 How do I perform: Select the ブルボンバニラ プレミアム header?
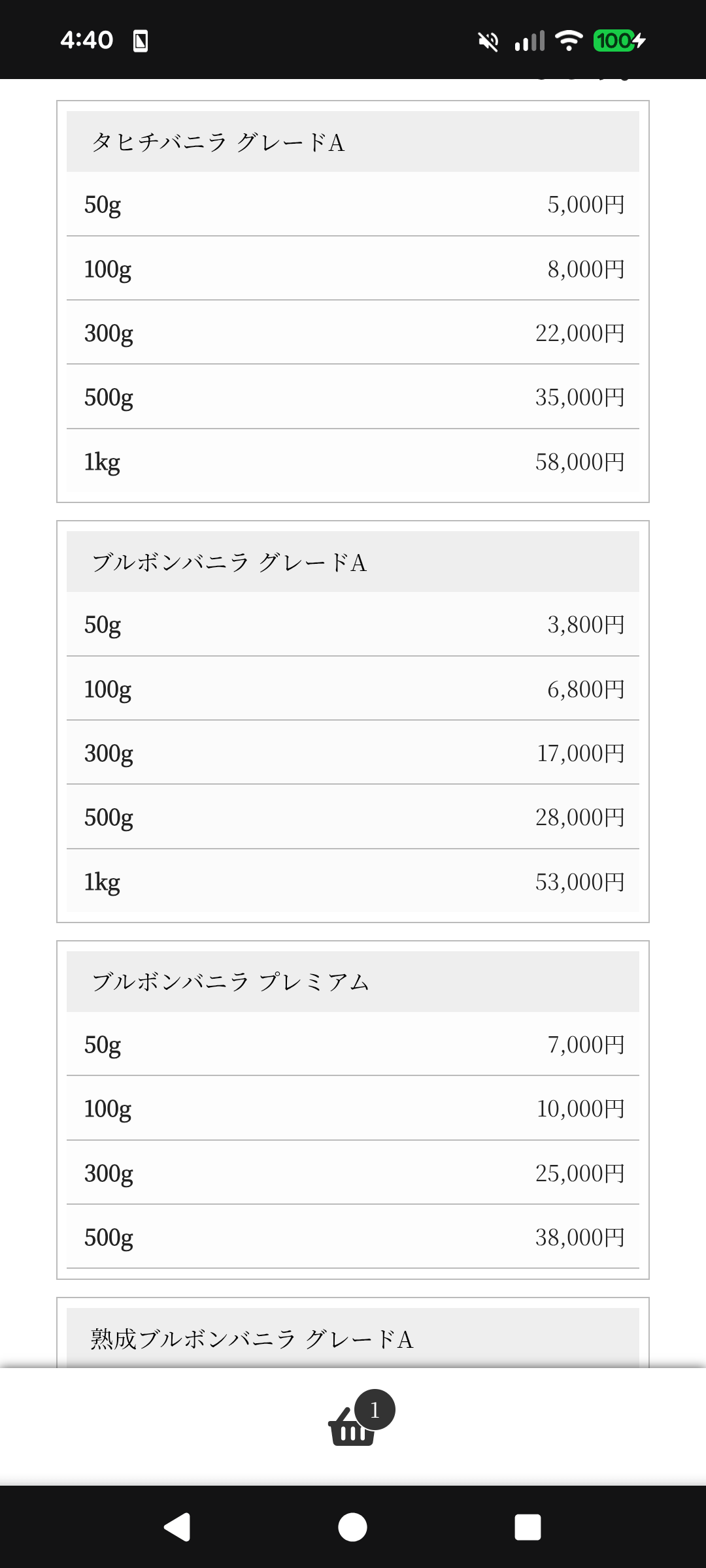[353, 982]
